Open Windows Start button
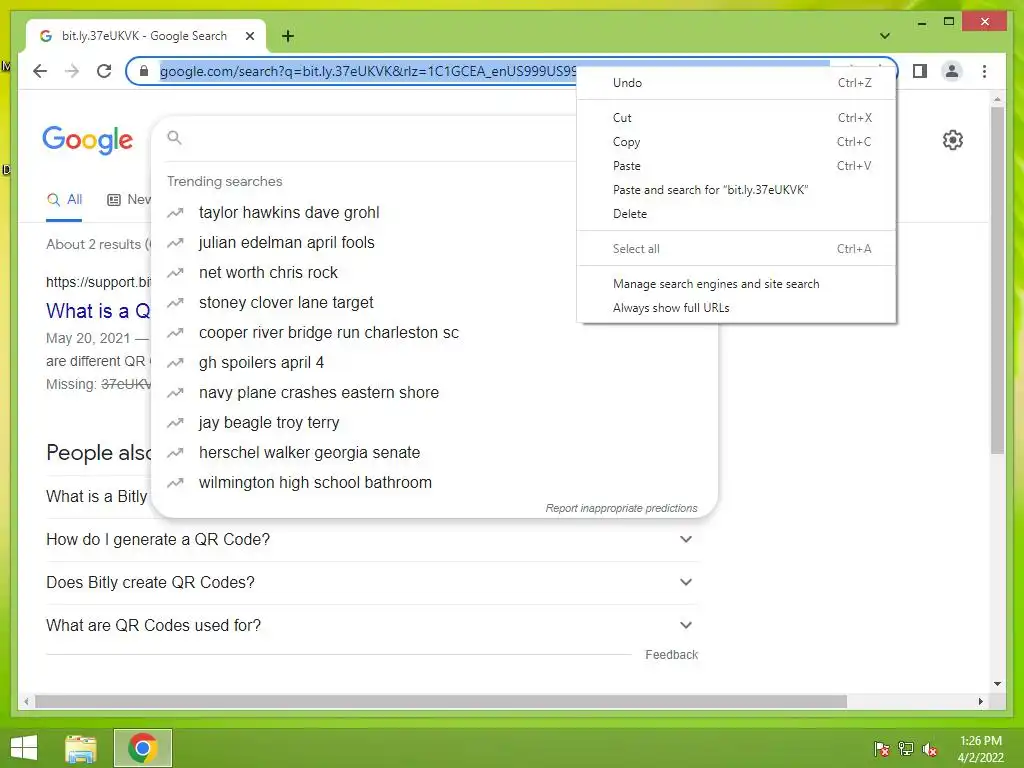 [x=24, y=748]
